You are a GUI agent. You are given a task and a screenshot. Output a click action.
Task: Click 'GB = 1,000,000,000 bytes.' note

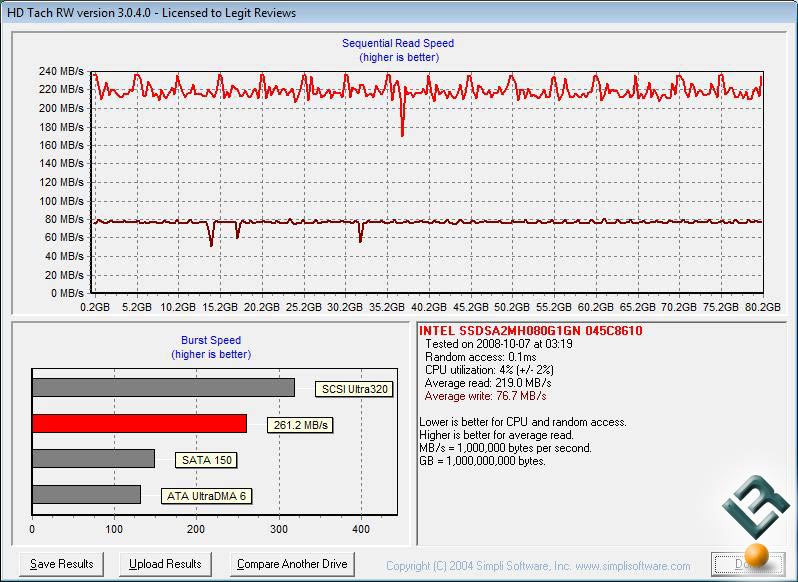(482, 461)
